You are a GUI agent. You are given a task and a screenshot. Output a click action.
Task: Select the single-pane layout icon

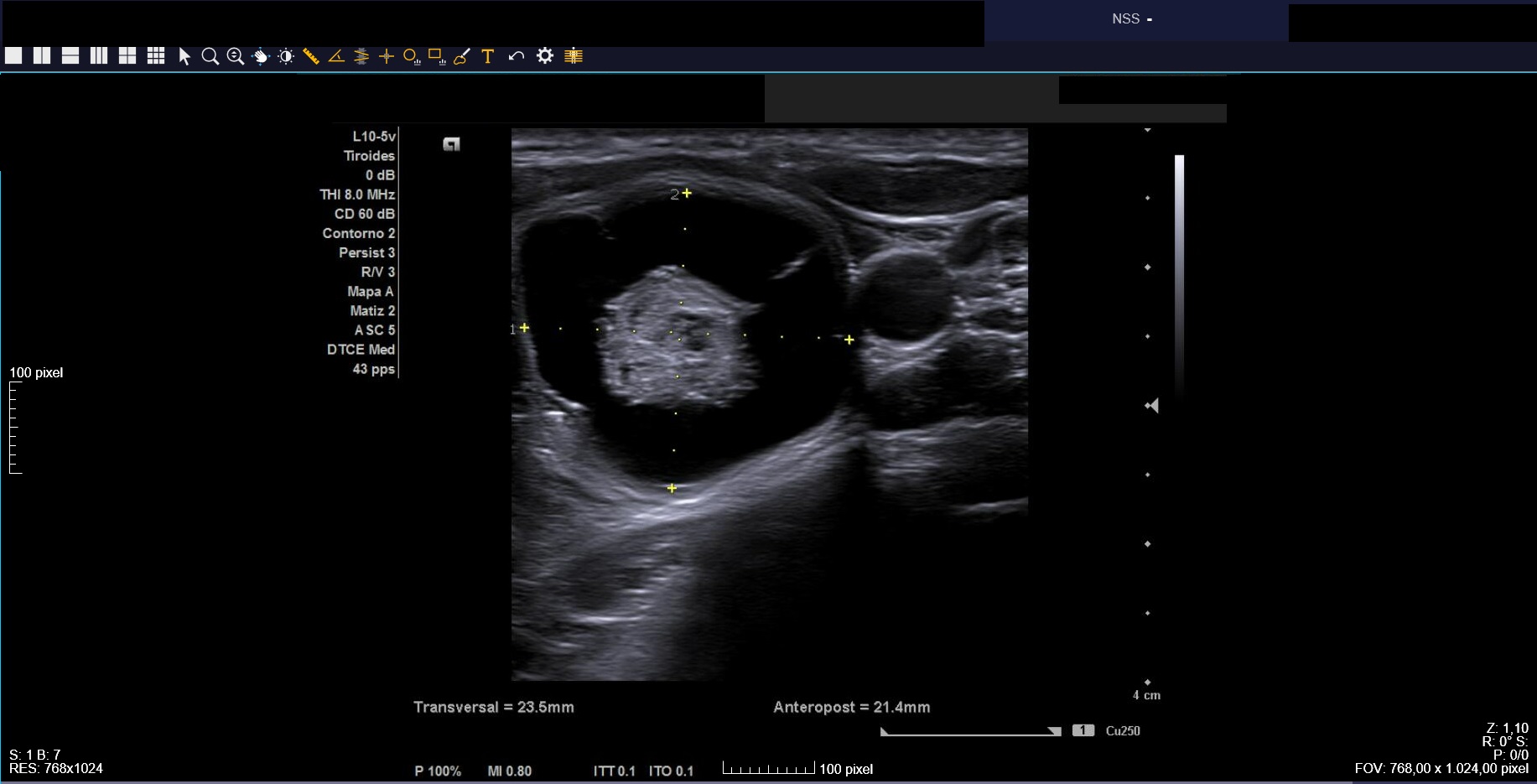13,56
